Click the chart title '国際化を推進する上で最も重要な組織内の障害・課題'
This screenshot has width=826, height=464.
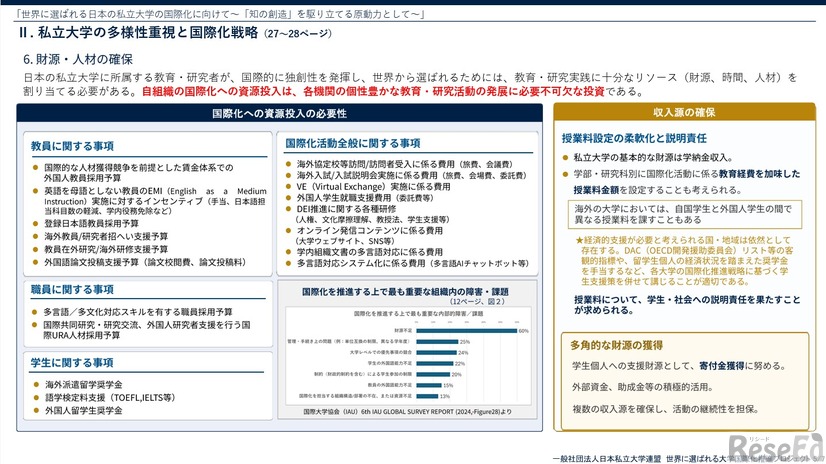click(x=405, y=291)
